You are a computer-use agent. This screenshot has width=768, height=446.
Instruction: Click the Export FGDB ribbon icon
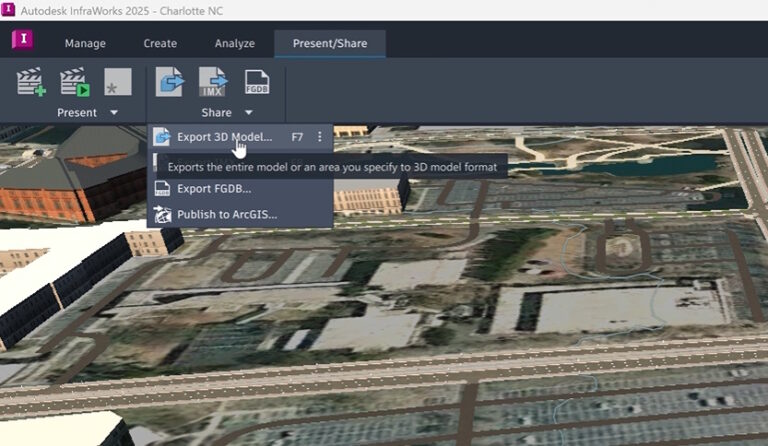pos(257,82)
